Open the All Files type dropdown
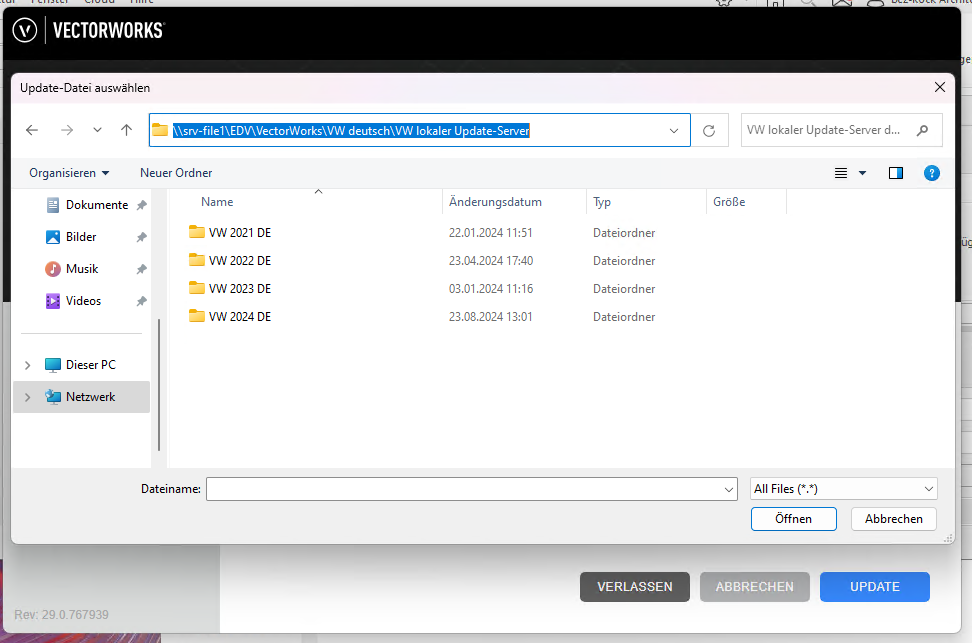972x643 pixels. click(843, 489)
